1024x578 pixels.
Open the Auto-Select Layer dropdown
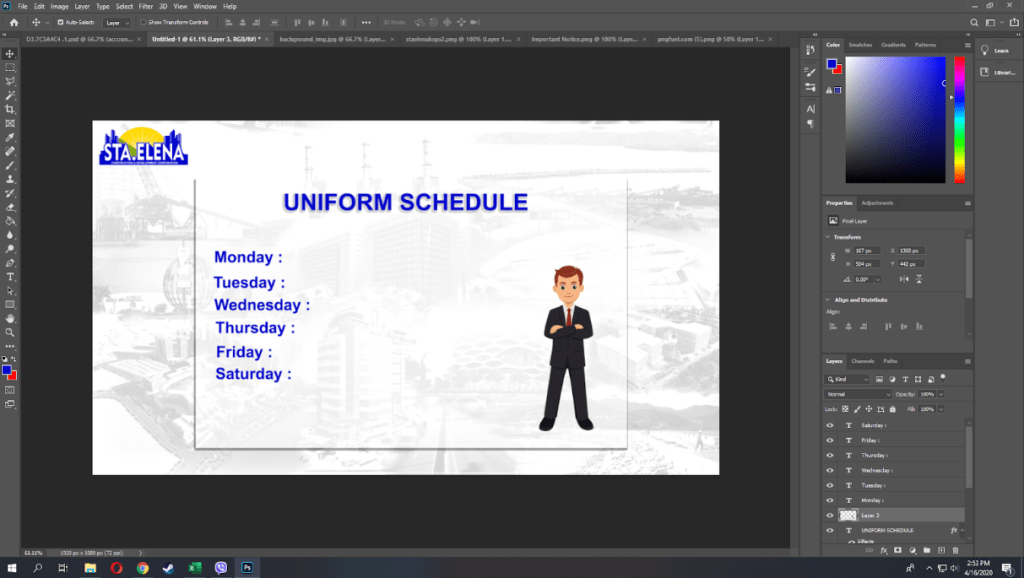coord(117,21)
